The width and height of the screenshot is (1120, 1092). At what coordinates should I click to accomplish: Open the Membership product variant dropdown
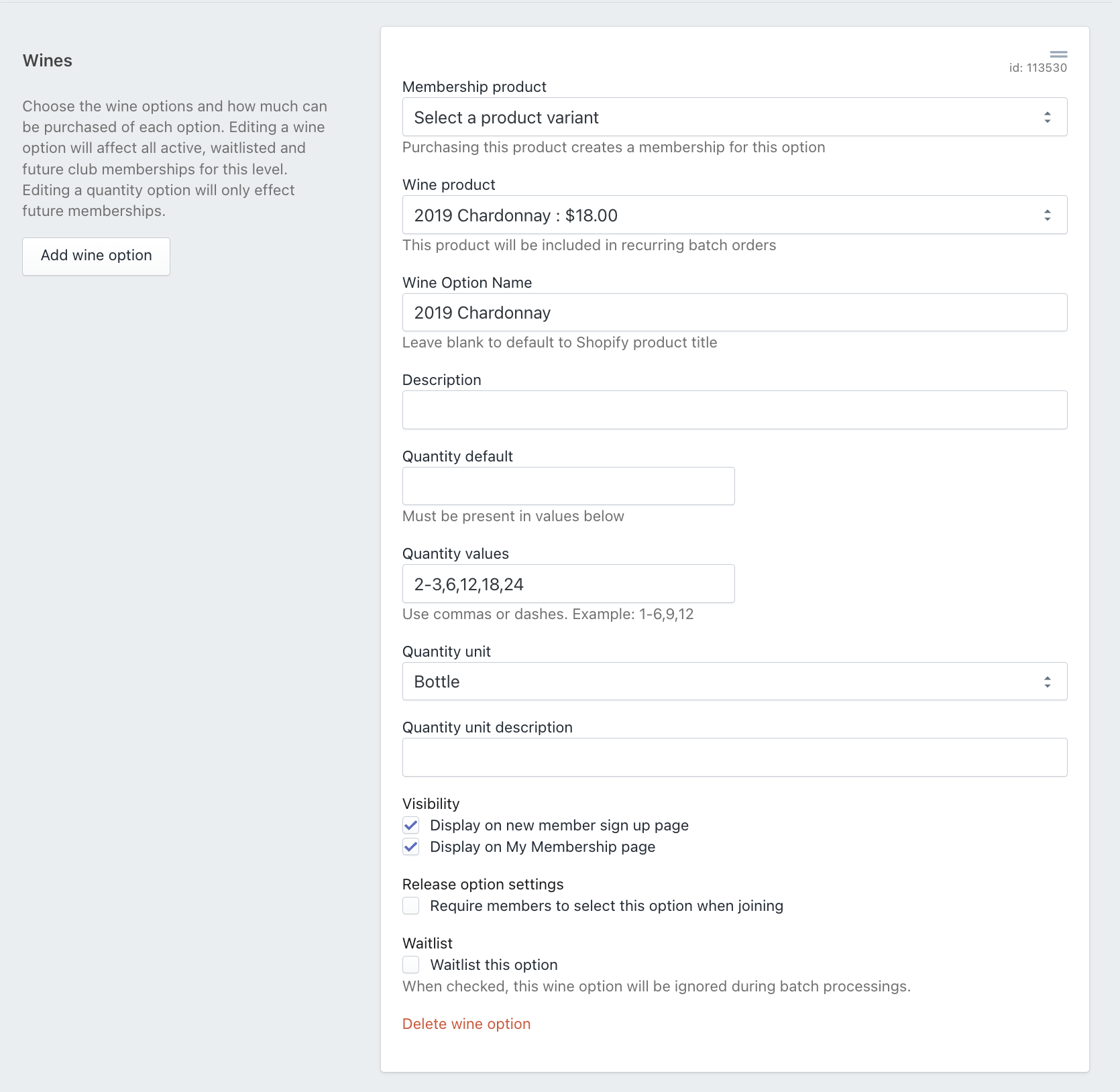[734, 117]
